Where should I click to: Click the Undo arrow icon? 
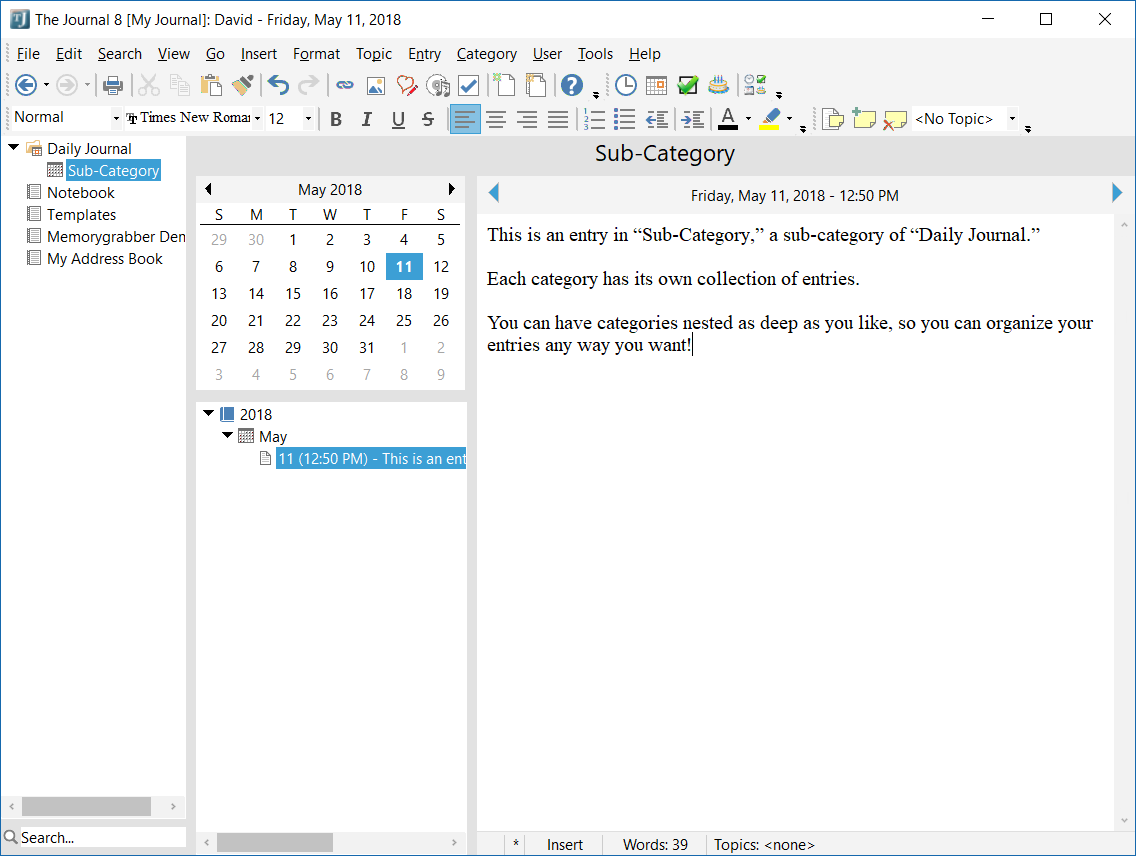tap(278, 85)
